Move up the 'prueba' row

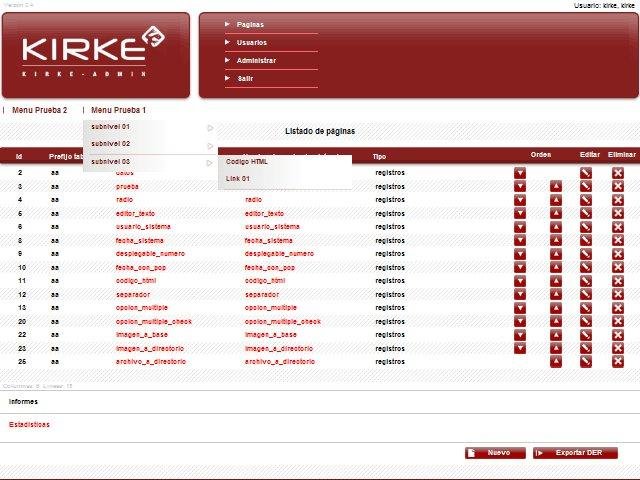pos(556,187)
